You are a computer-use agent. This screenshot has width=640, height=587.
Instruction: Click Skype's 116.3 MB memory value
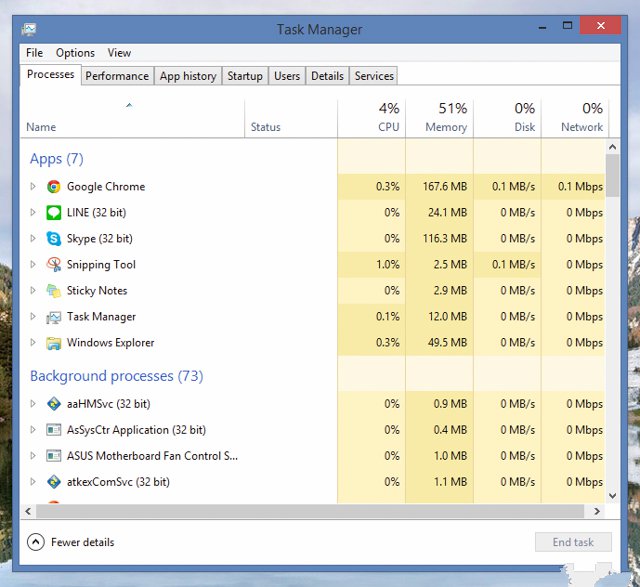445,238
